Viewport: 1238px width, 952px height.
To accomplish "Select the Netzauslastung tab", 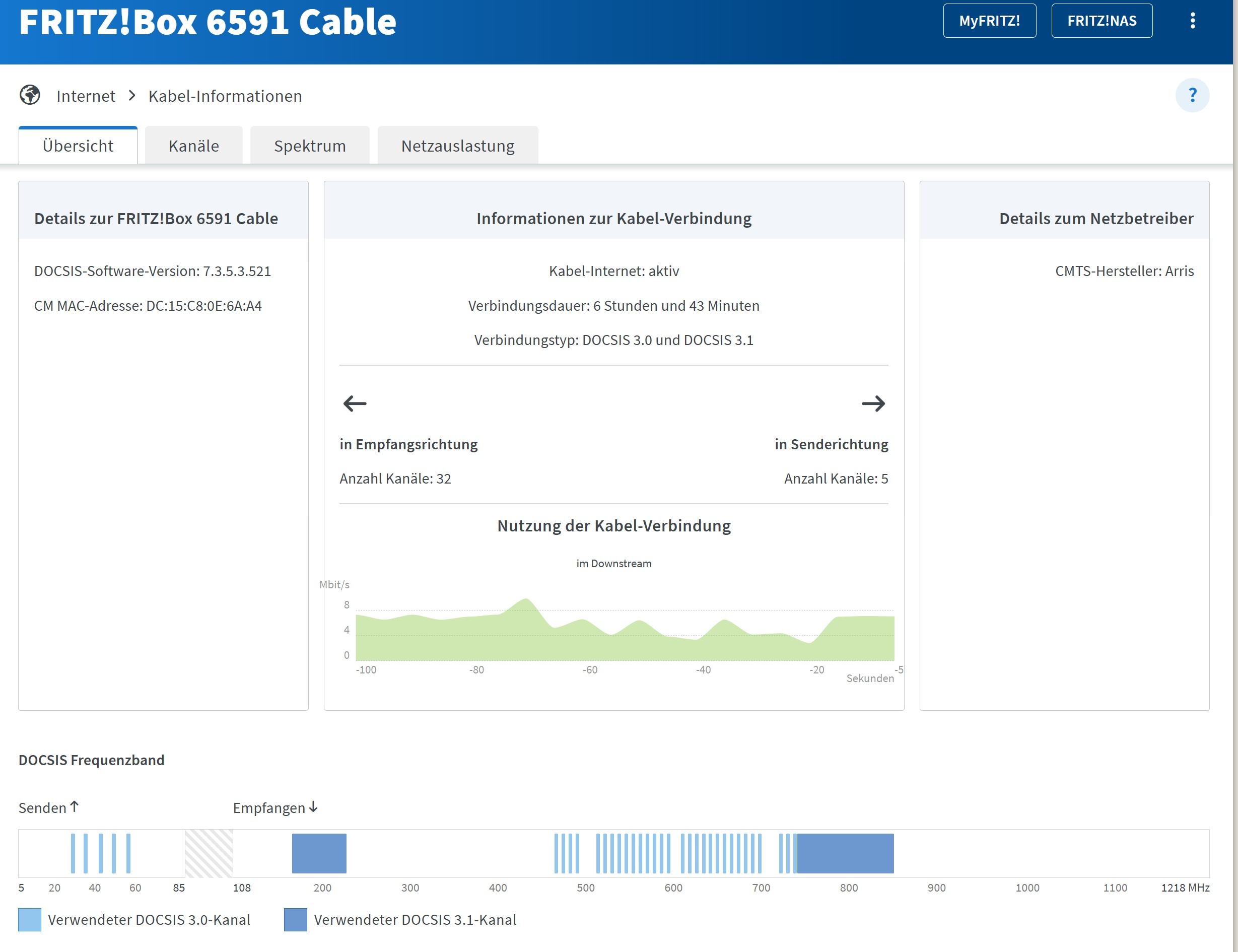I will coord(458,146).
